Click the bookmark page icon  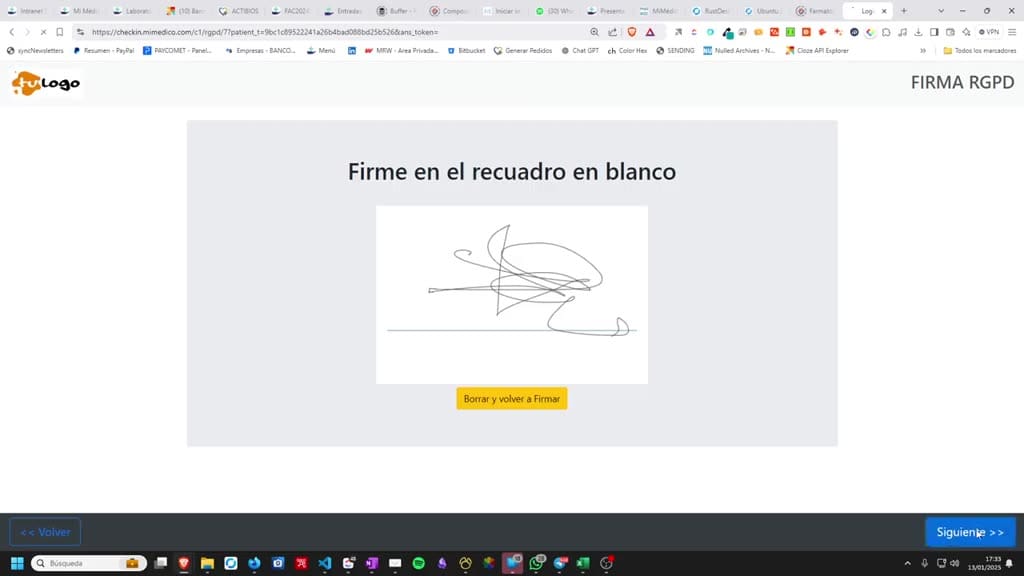click(x=59, y=32)
